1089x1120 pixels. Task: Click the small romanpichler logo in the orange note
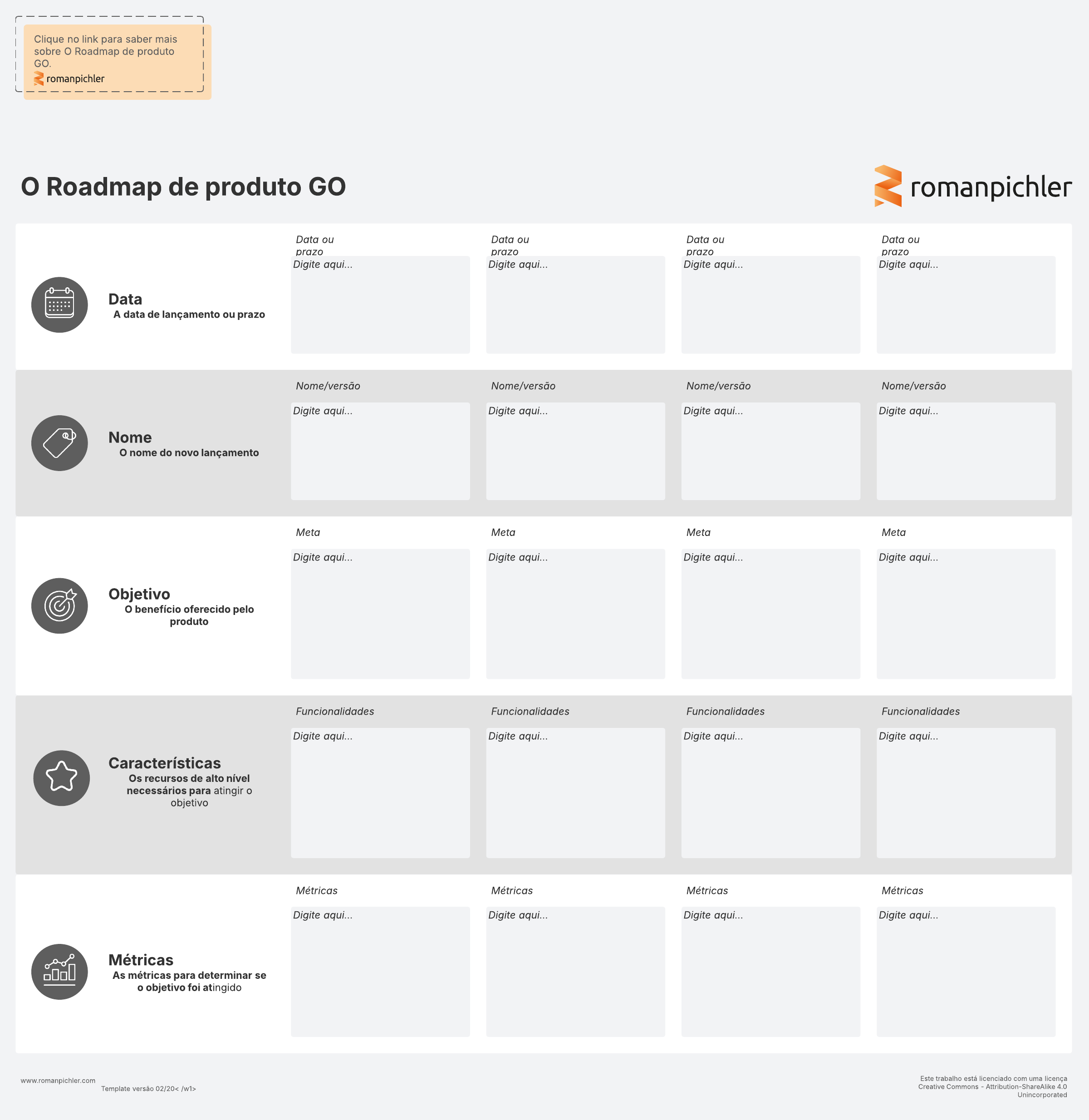tap(69, 79)
